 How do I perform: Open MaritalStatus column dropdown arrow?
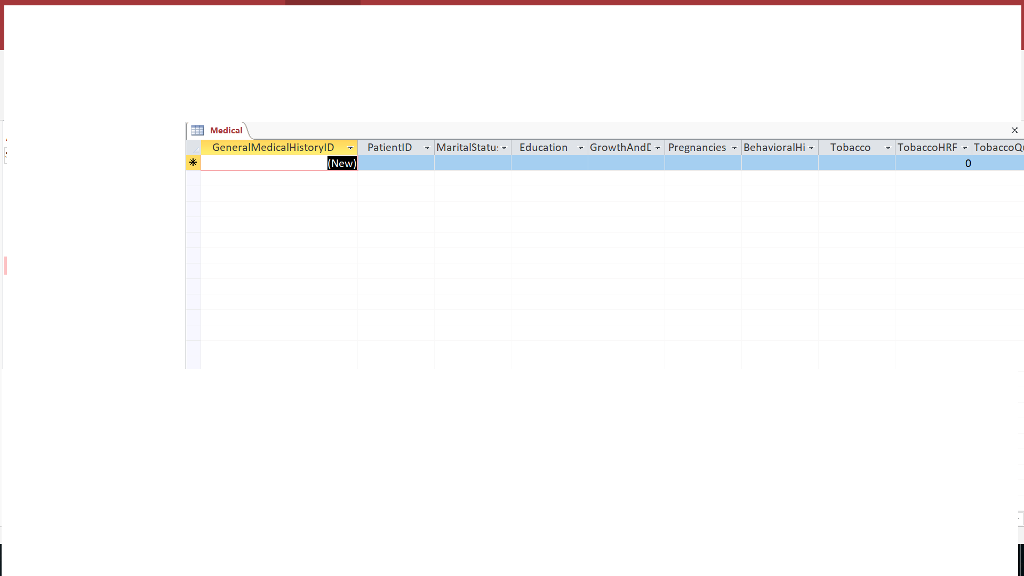[504, 148]
